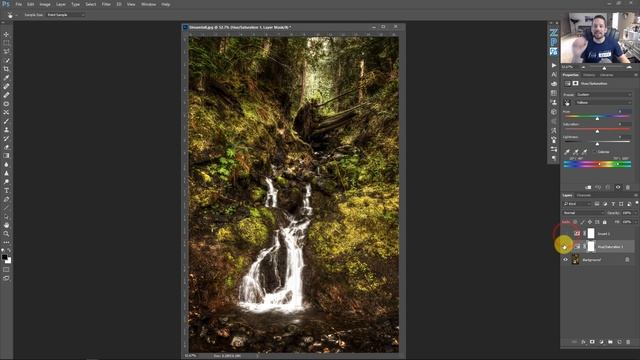Open the Filter menu
Image resolution: width=640 pixels, height=360 pixels.
(x=106, y=4)
